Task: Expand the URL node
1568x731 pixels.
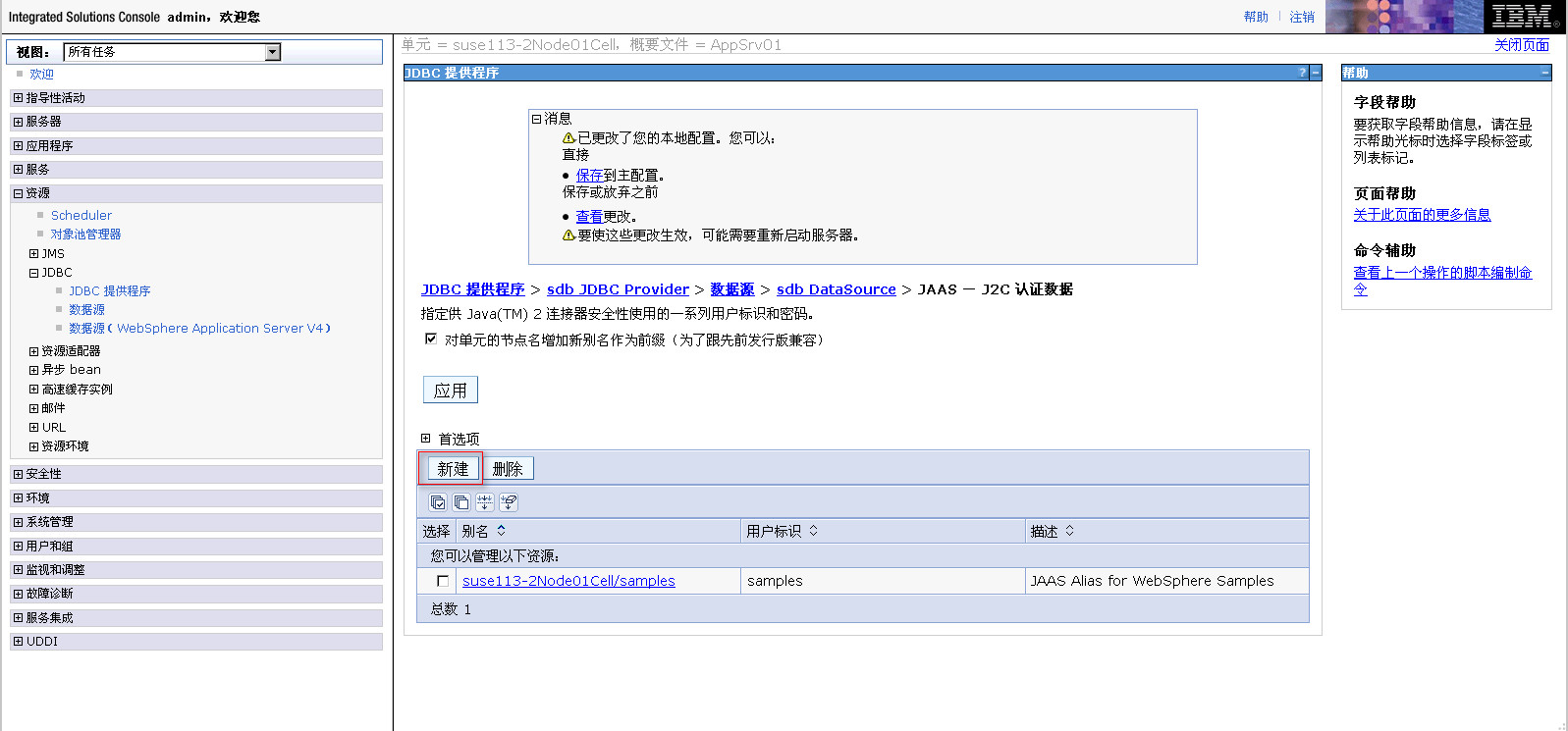Action: click(33, 428)
